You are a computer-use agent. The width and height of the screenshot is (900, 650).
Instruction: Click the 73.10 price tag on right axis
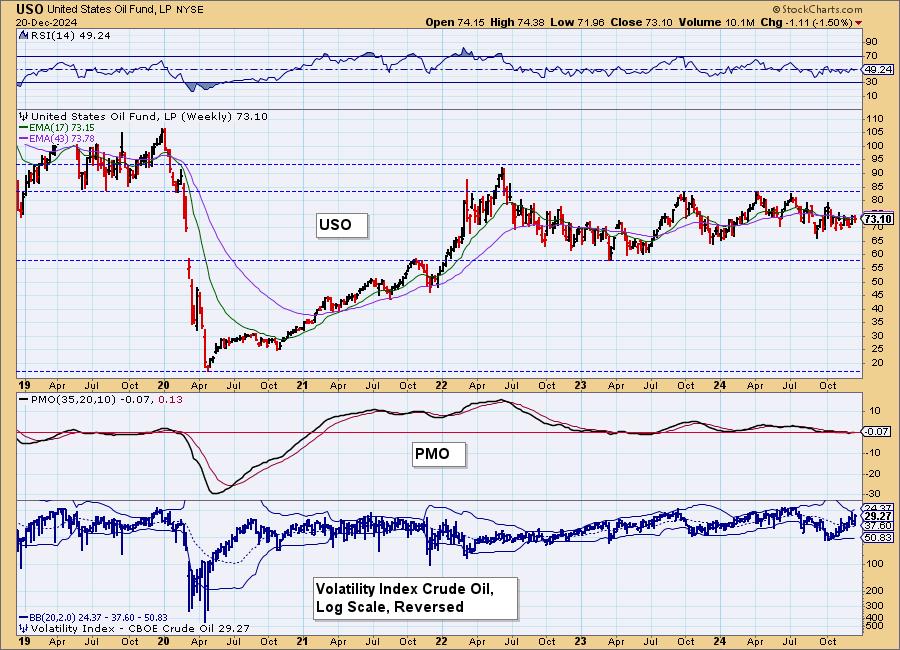(878, 219)
